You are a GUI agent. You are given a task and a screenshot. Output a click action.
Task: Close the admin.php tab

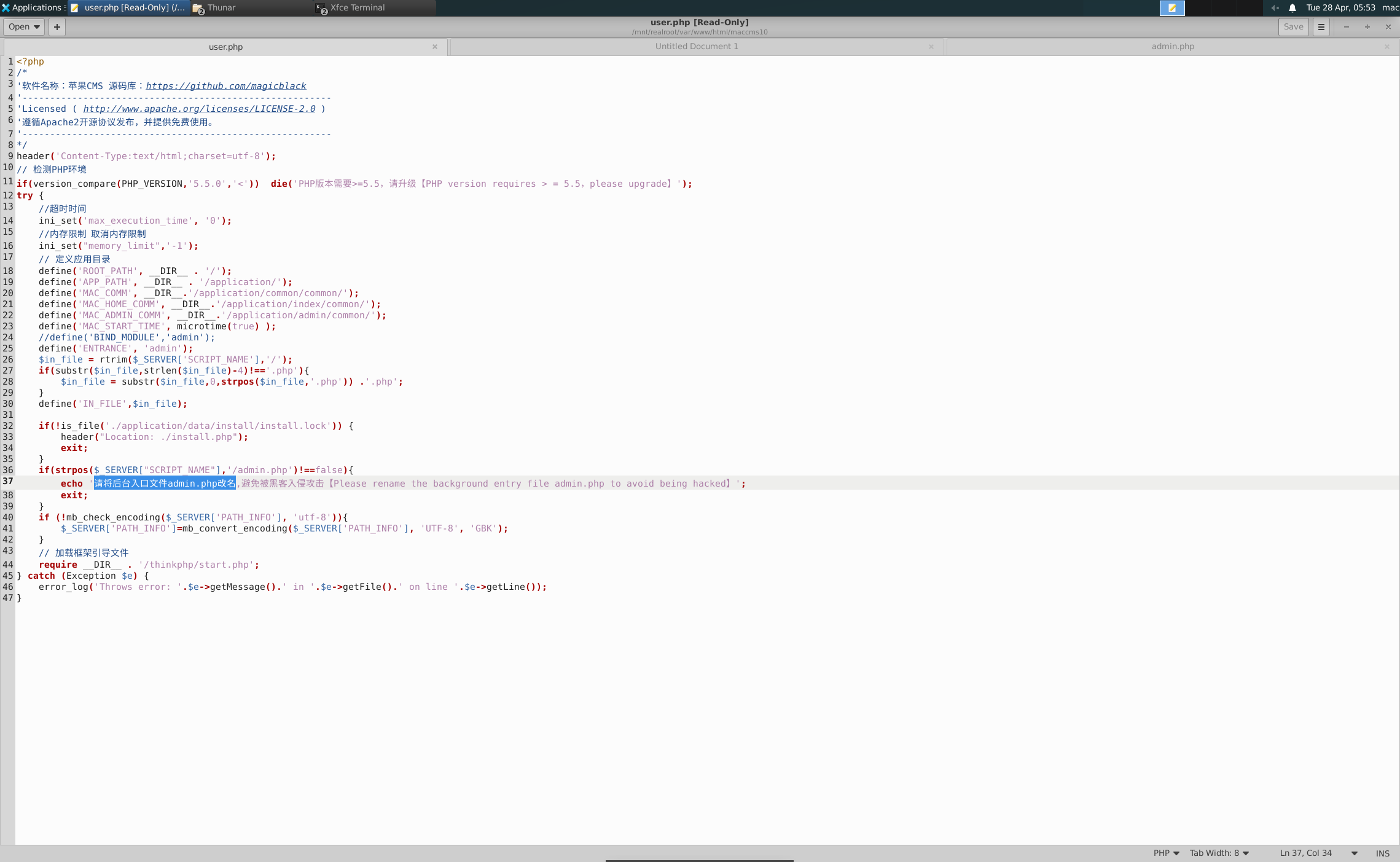1386,47
